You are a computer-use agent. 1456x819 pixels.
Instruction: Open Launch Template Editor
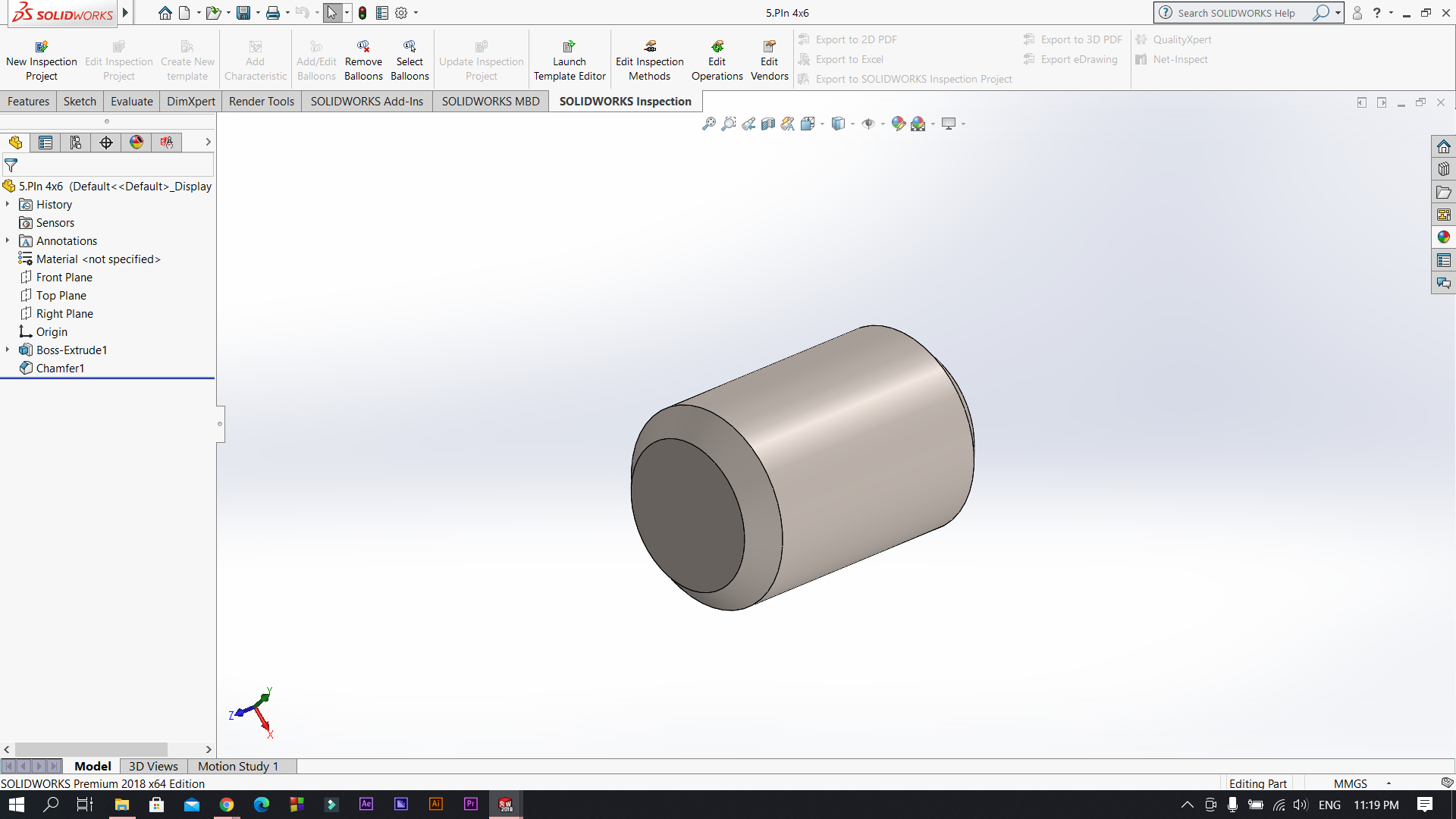pos(570,61)
